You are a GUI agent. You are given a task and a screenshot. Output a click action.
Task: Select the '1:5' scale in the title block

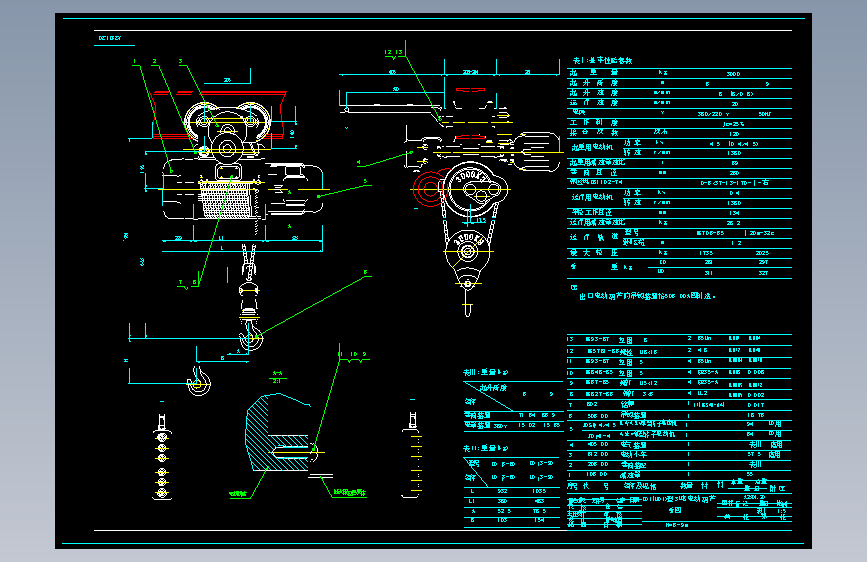781,512
